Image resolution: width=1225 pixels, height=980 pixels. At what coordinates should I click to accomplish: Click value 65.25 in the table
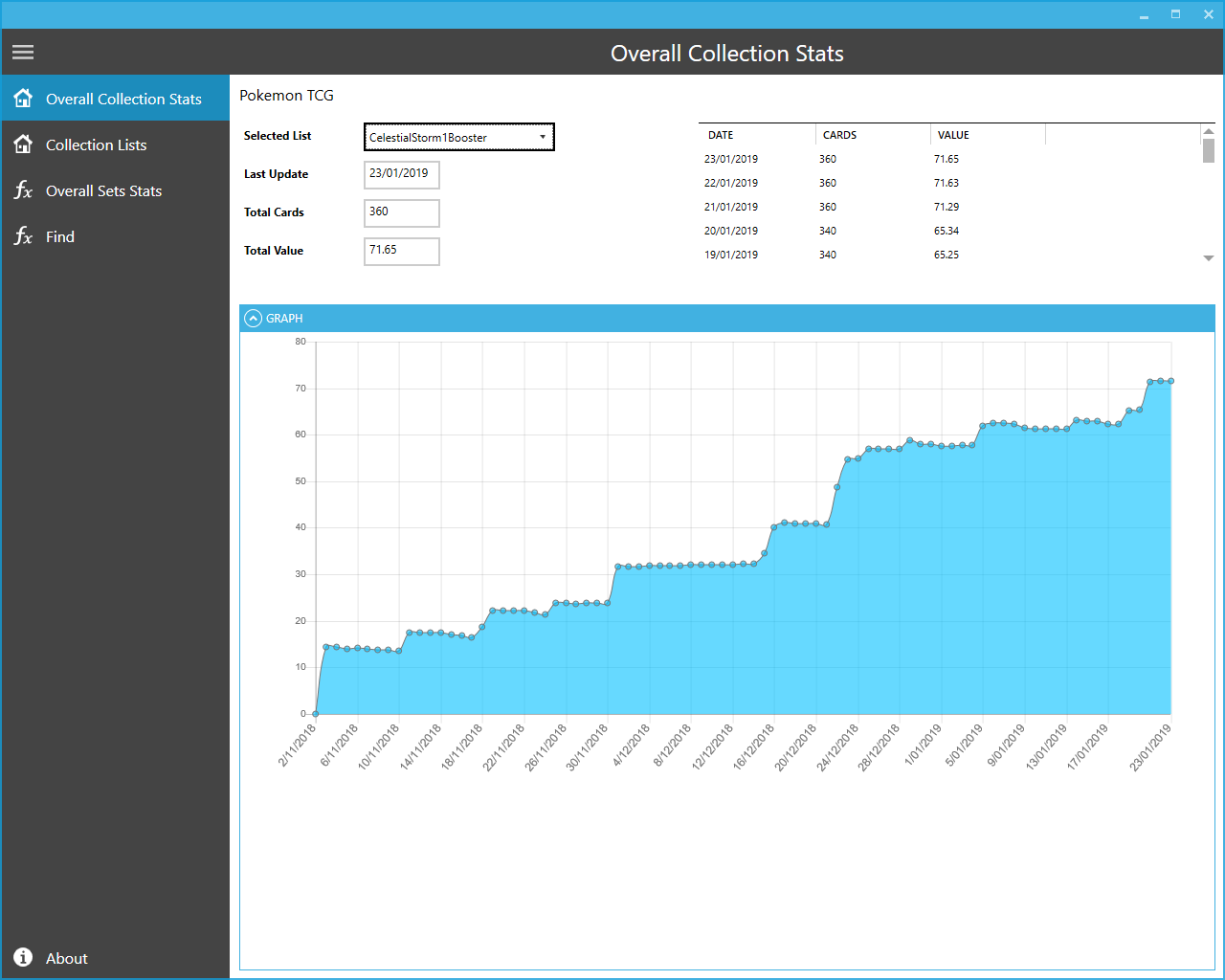click(947, 255)
